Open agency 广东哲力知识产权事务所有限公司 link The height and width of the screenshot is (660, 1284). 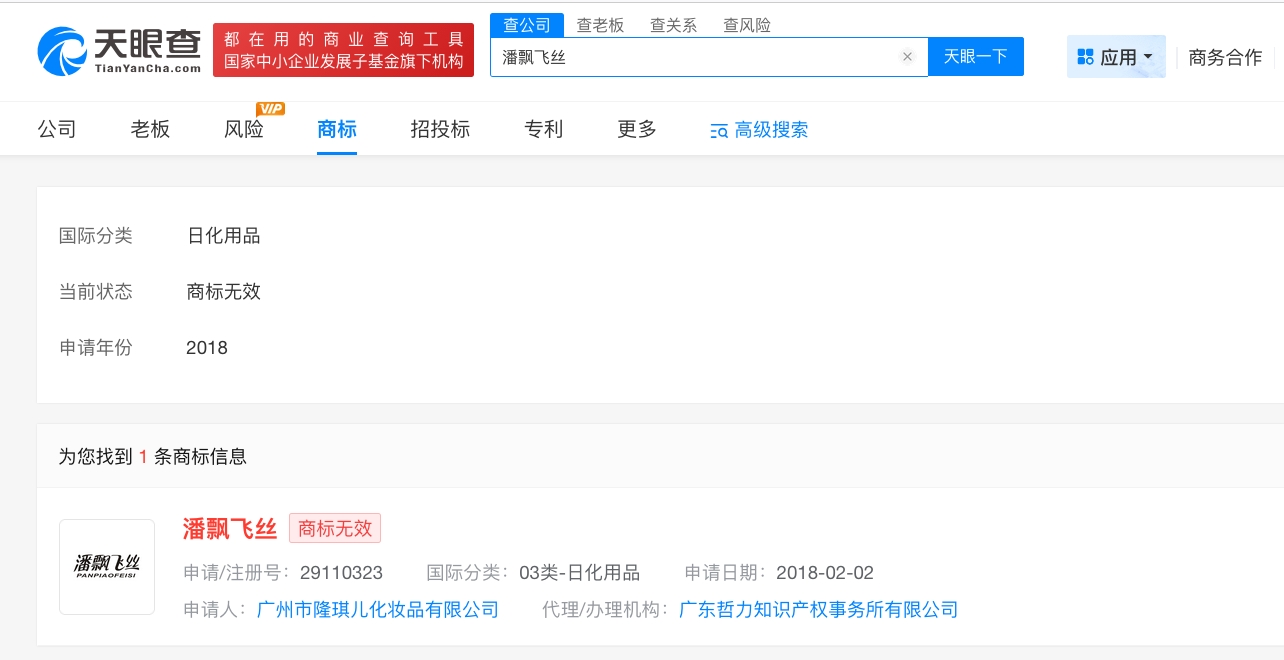pyautogui.click(x=818, y=609)
